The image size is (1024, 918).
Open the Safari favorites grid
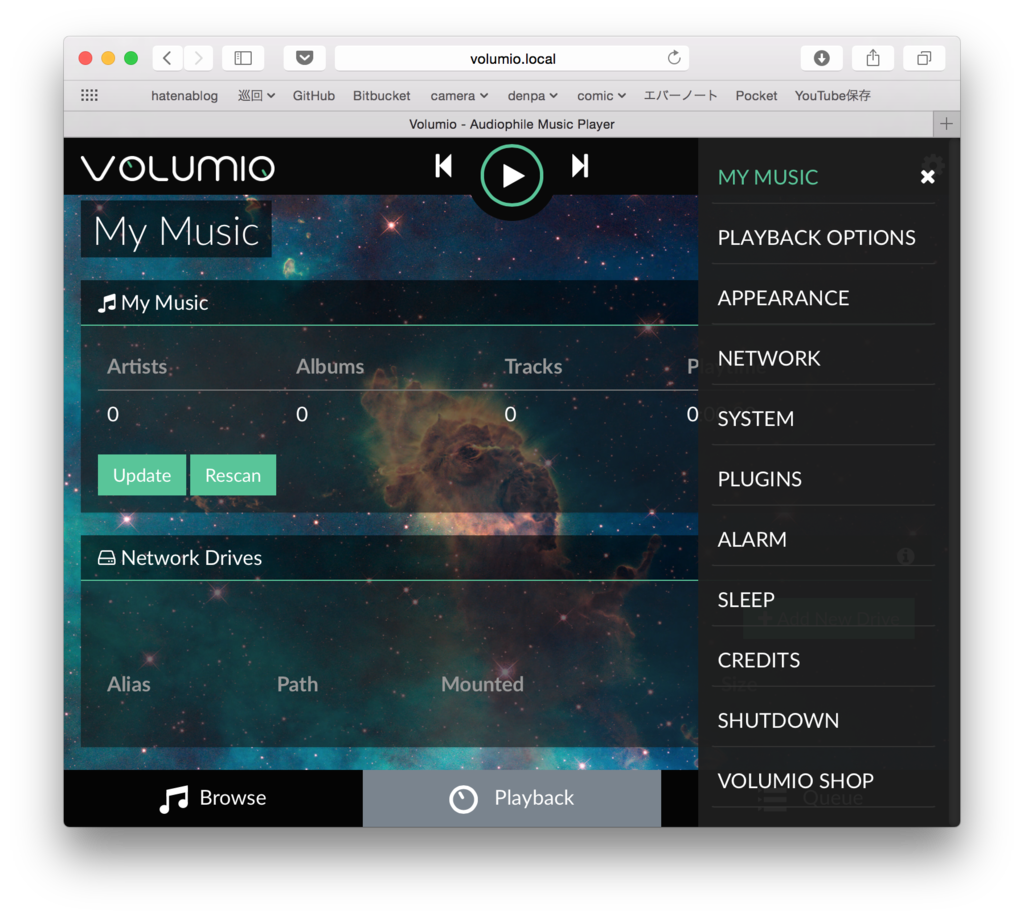89,95
